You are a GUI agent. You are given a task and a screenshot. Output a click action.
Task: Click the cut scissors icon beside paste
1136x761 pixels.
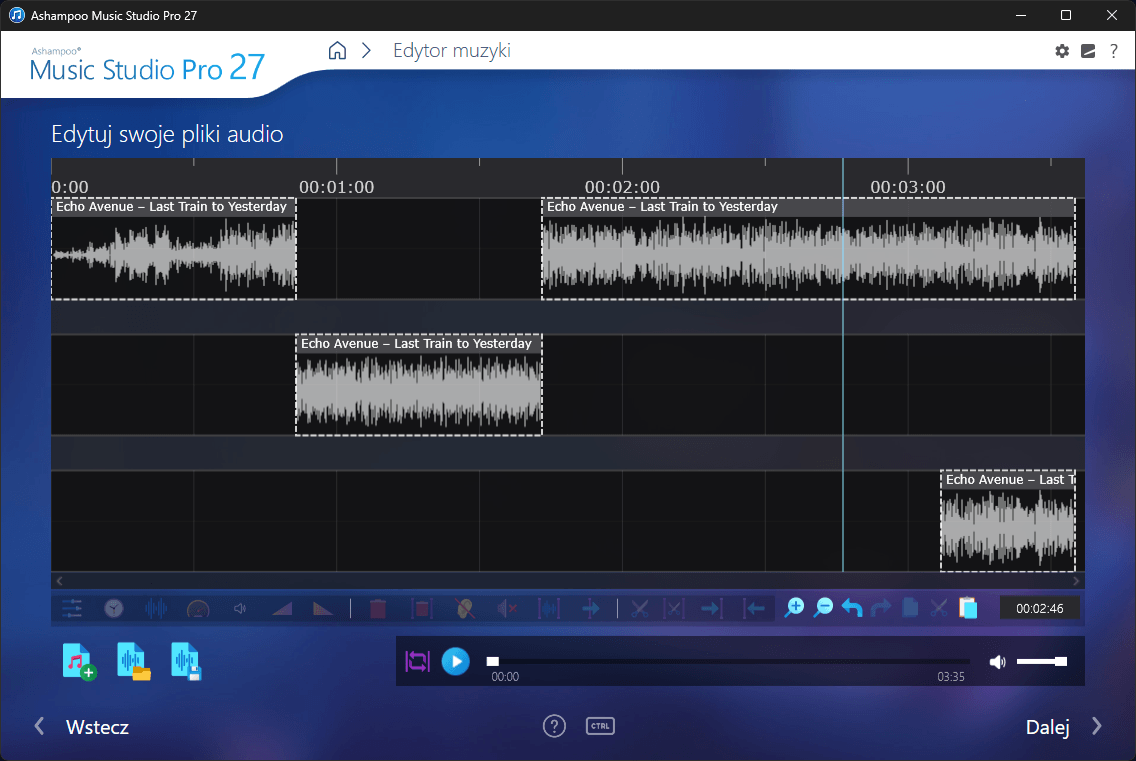pos(939,608)
